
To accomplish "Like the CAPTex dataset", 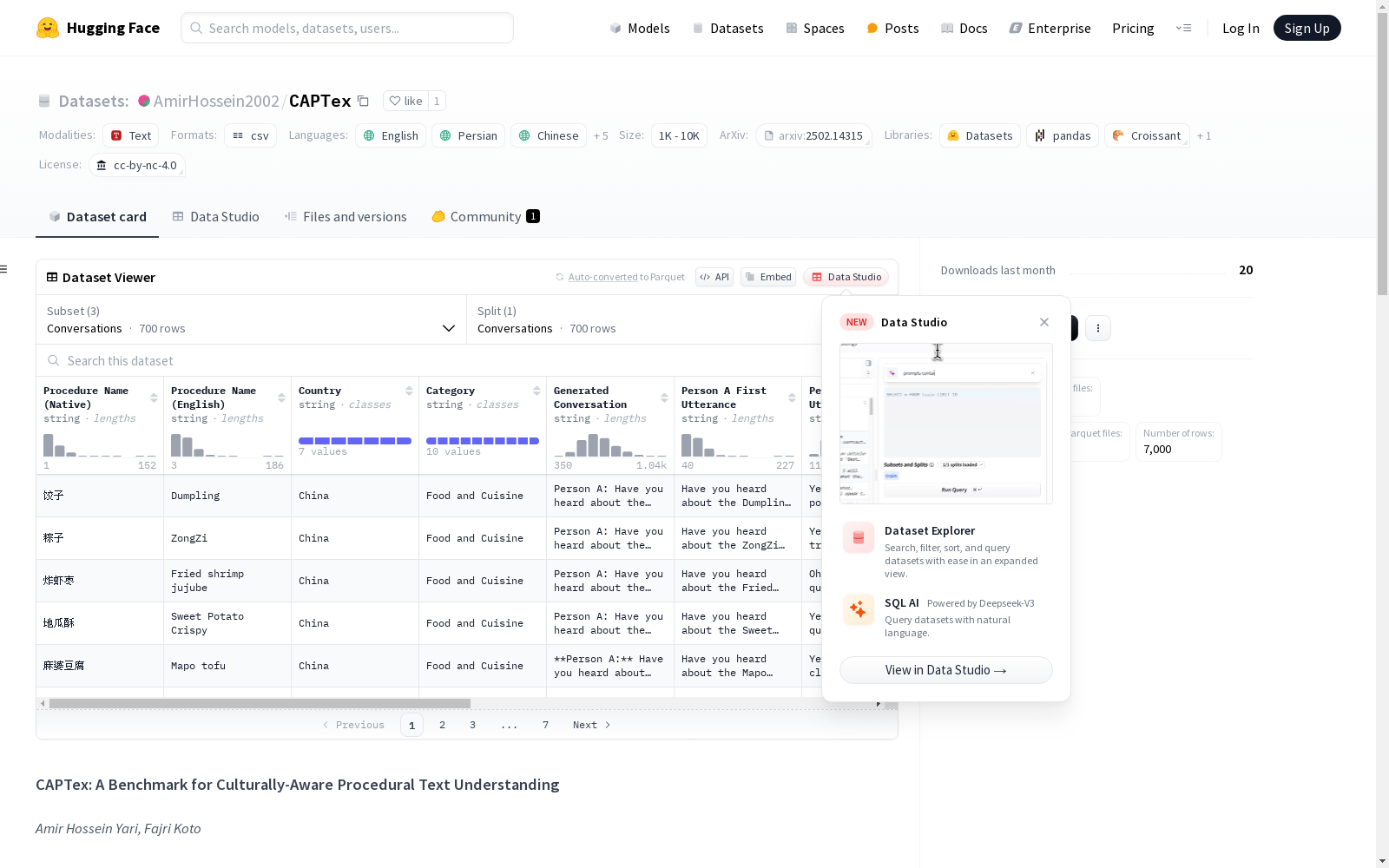I will pos(405,101).
